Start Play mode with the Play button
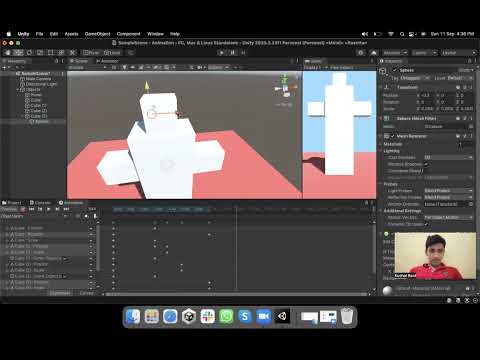 tap(222, 53)
